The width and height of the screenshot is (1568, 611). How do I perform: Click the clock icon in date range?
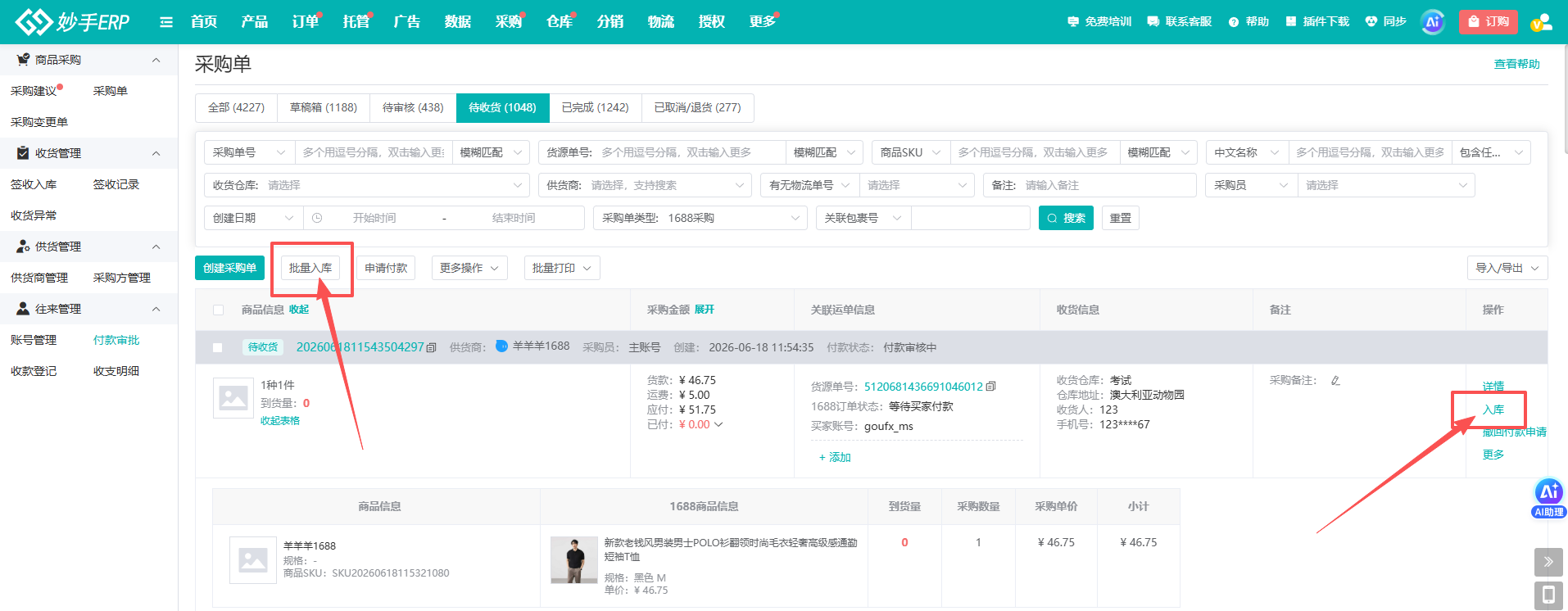pos(317,218)
